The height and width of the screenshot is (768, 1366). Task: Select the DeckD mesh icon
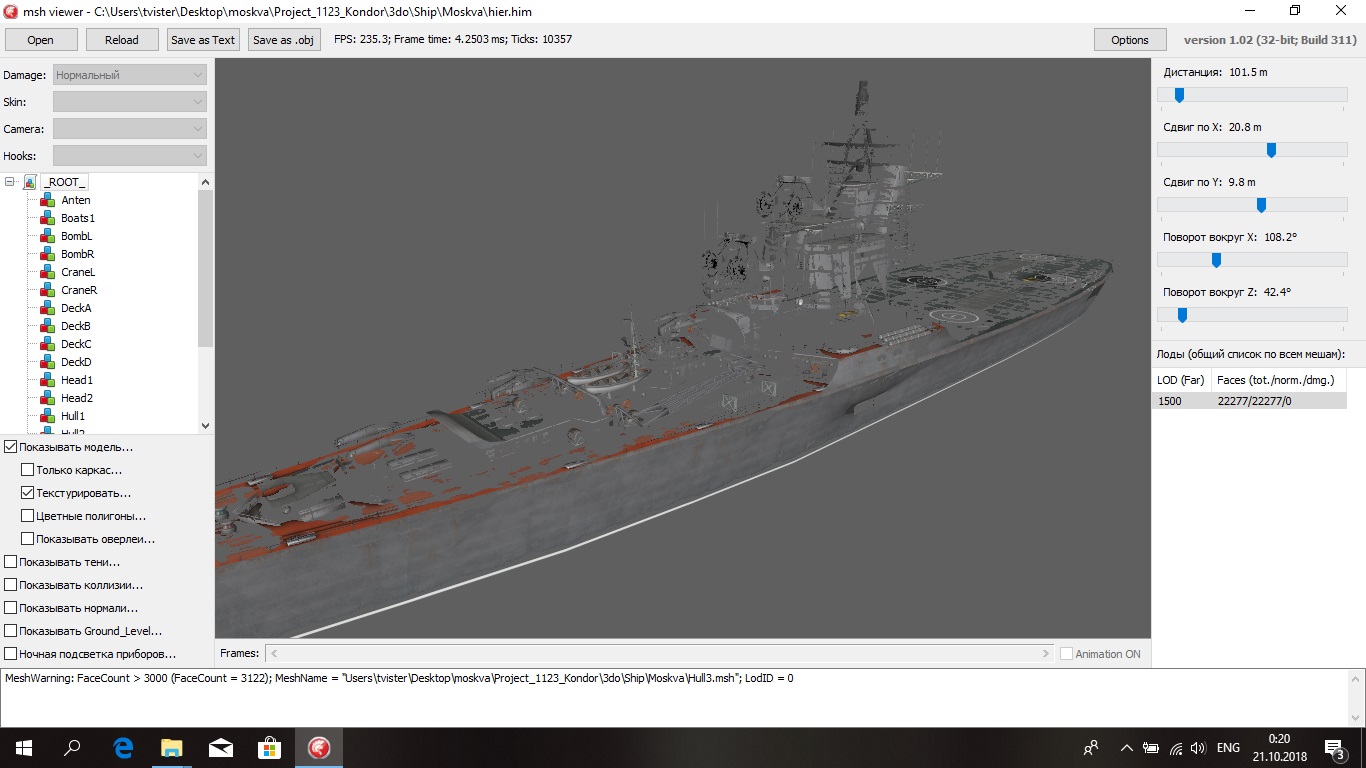point(48,362)
